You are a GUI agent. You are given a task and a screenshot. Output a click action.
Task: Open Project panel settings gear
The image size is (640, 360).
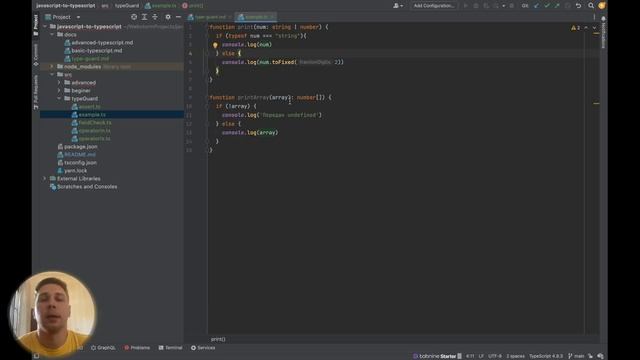168,17
